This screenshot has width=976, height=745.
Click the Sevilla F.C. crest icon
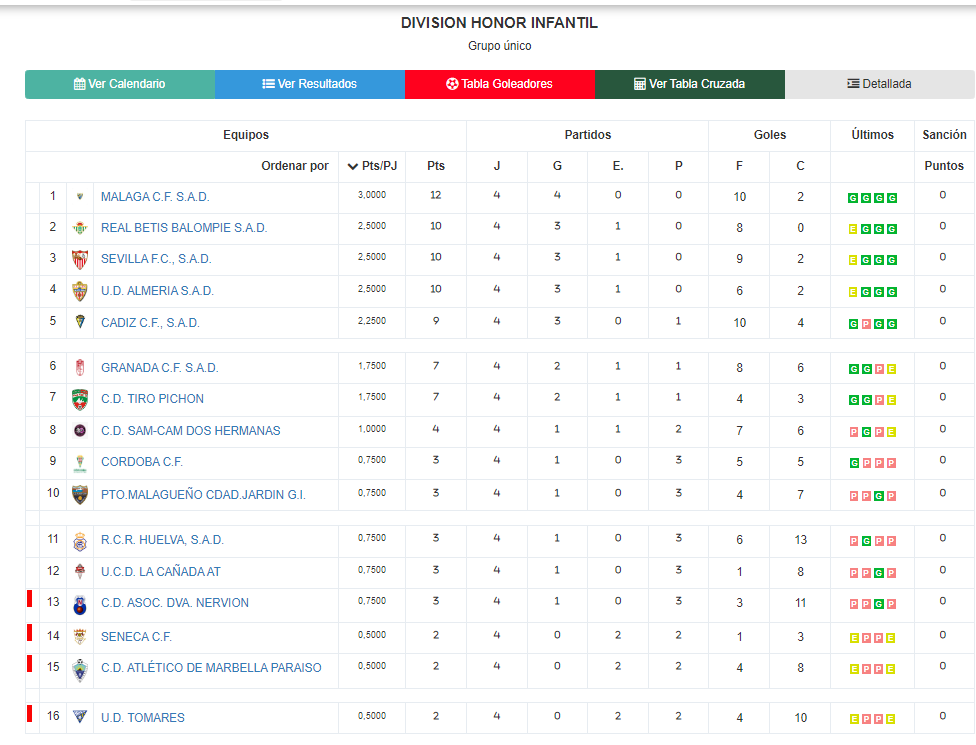coord(80,259)
